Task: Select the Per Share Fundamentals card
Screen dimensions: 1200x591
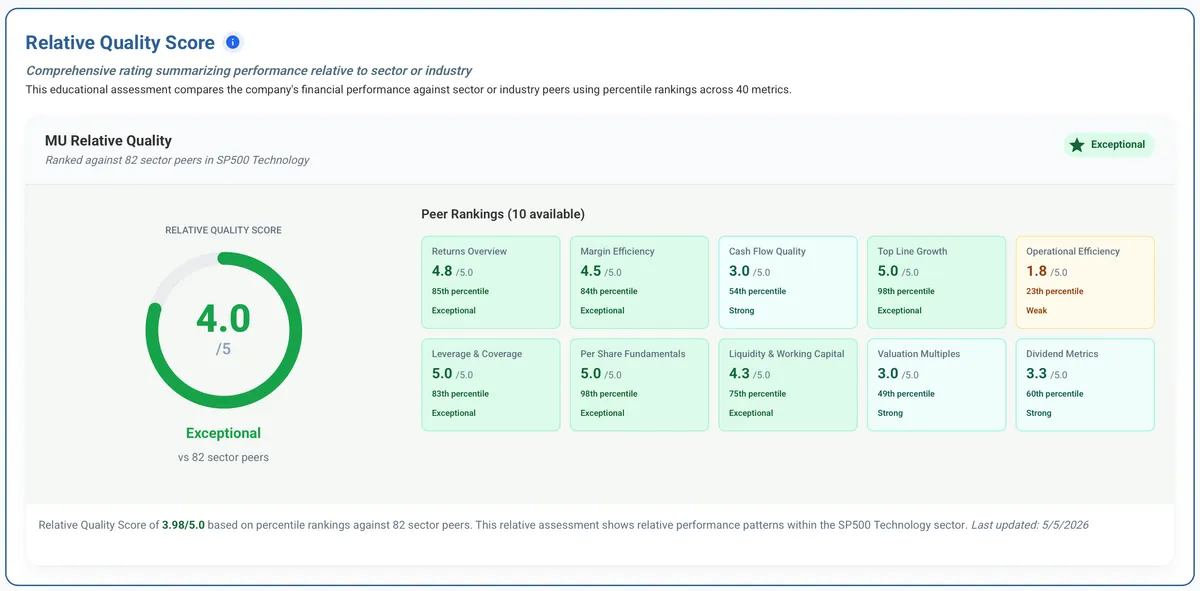Action: point(639,385)
